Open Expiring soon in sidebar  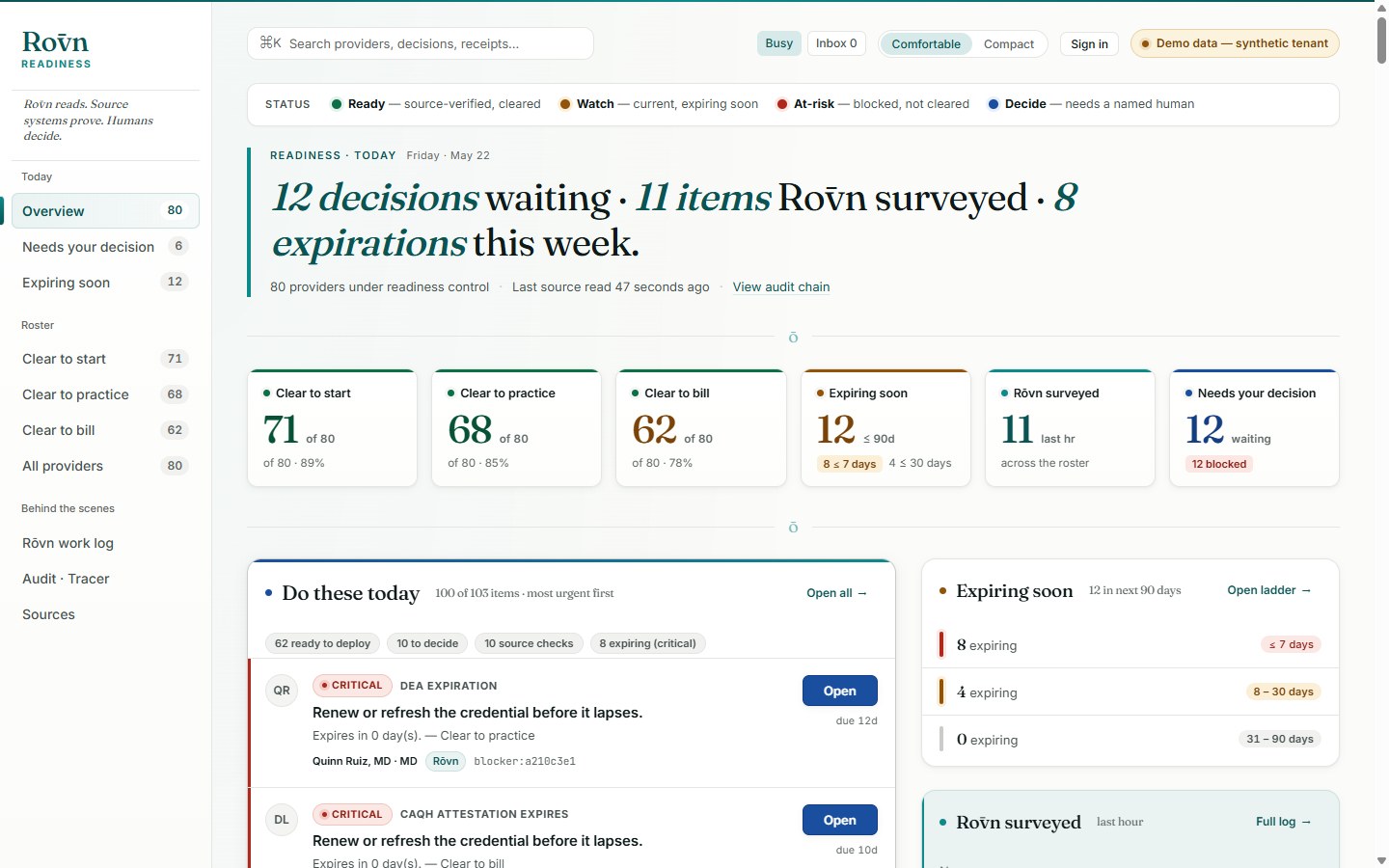click(x=105, y=283)
